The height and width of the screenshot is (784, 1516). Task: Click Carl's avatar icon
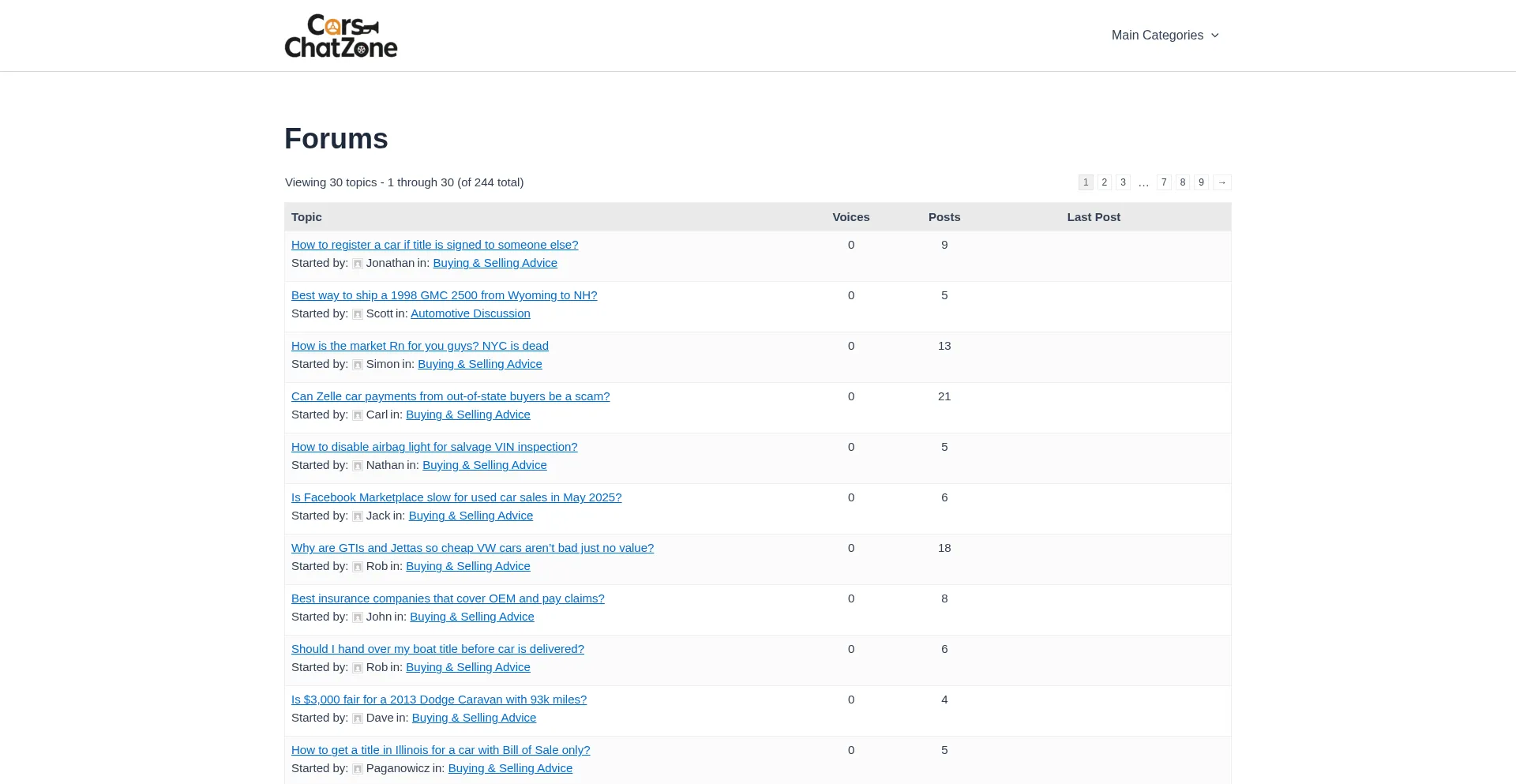pos(358,415)
